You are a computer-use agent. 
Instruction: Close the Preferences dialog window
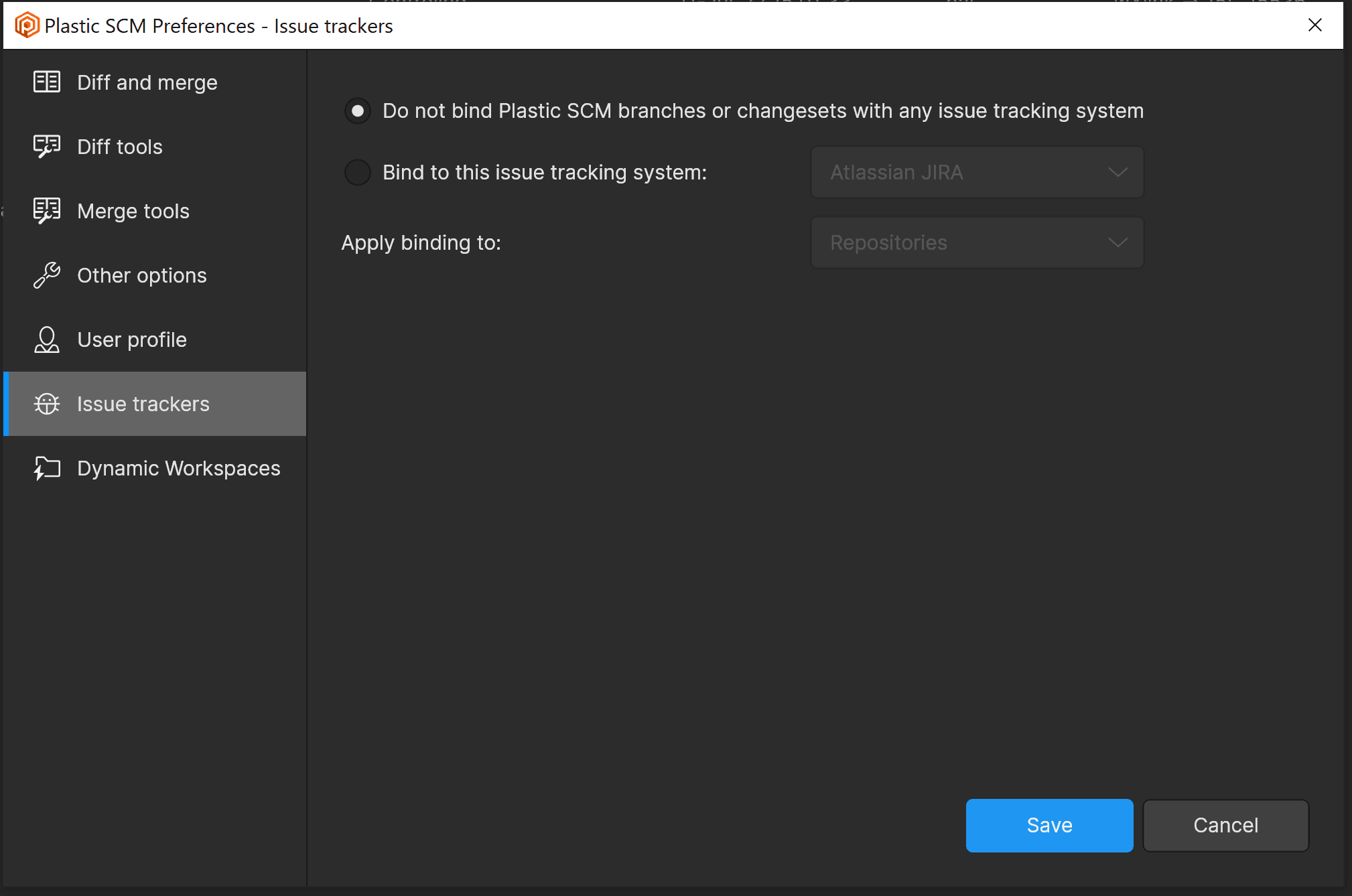click(1315, 25)
